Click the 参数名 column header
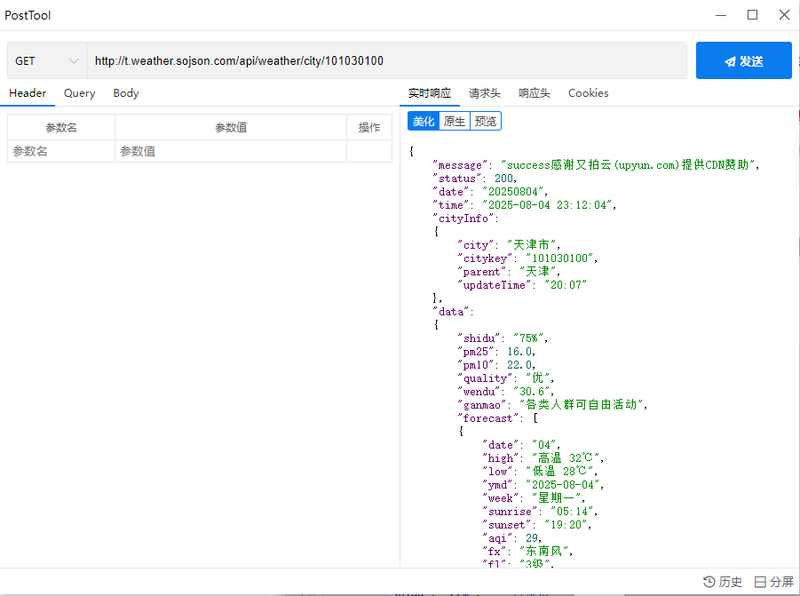The image size is (800, 596). click(x=61, y=128)
